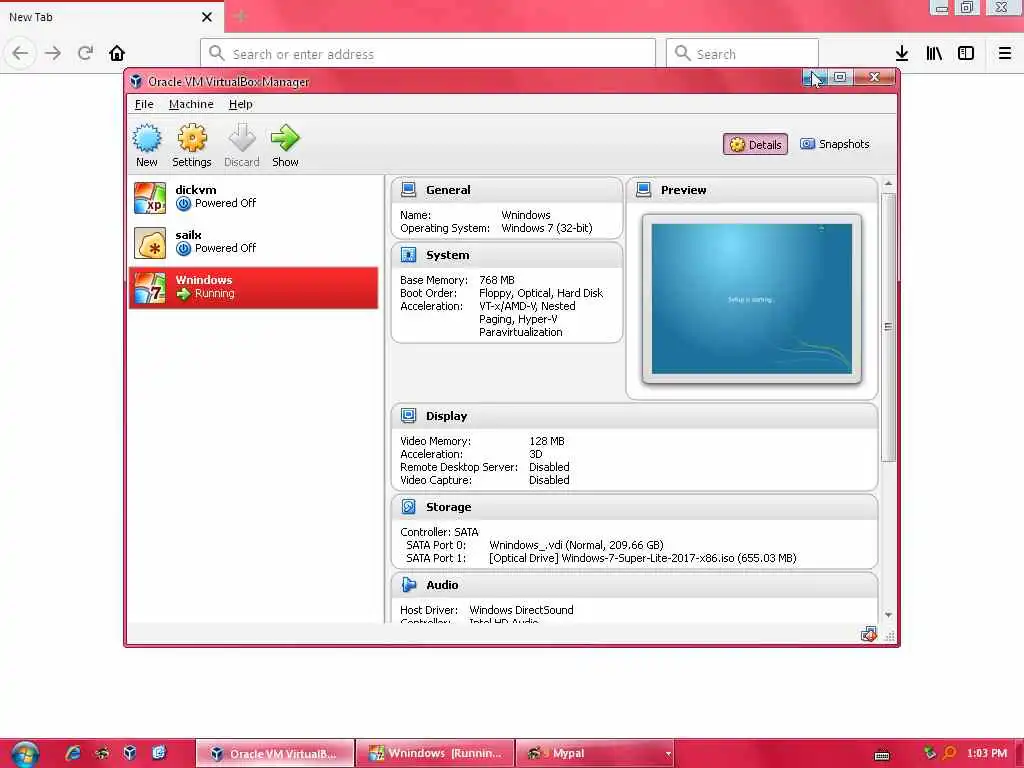
Task: Click the on-screen keyboard tray icon
Action: pyautogui.click(x=882, y=756)
